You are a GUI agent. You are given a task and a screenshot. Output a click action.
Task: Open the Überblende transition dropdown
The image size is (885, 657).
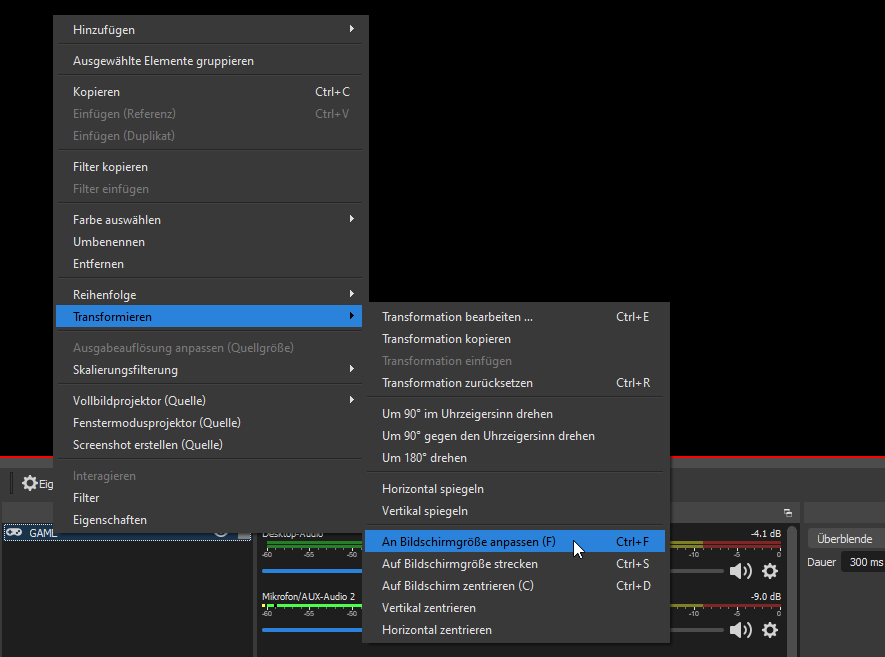(845, 539)
